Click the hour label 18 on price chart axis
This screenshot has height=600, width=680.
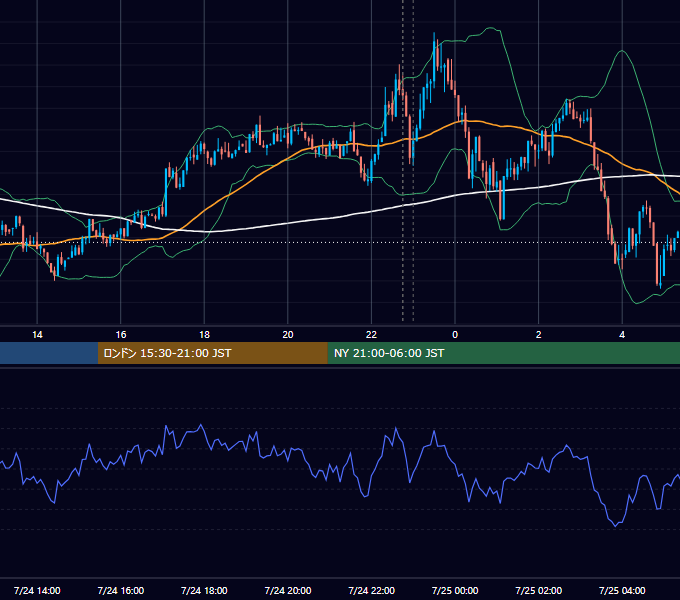tap(204, 335)
